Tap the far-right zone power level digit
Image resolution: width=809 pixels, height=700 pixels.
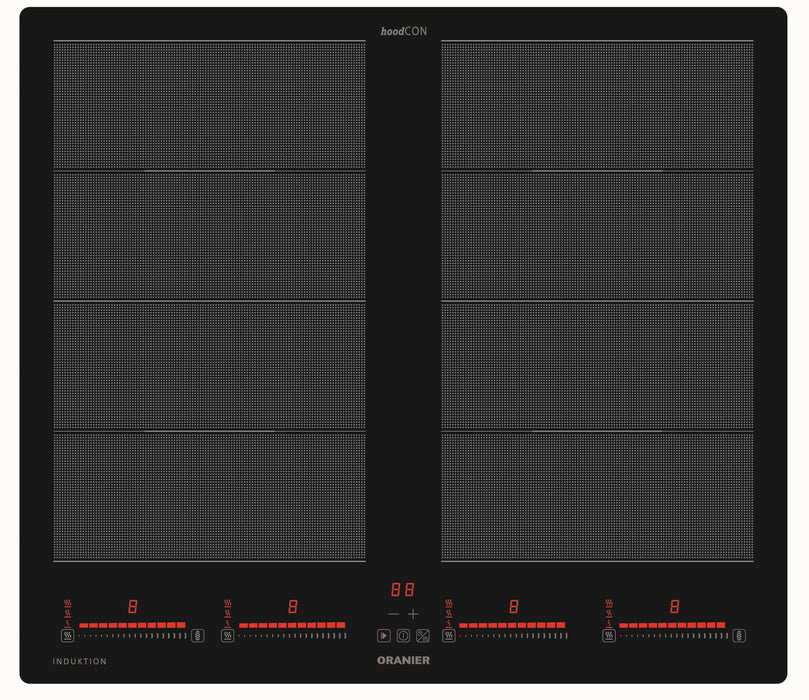pos(674,606)
